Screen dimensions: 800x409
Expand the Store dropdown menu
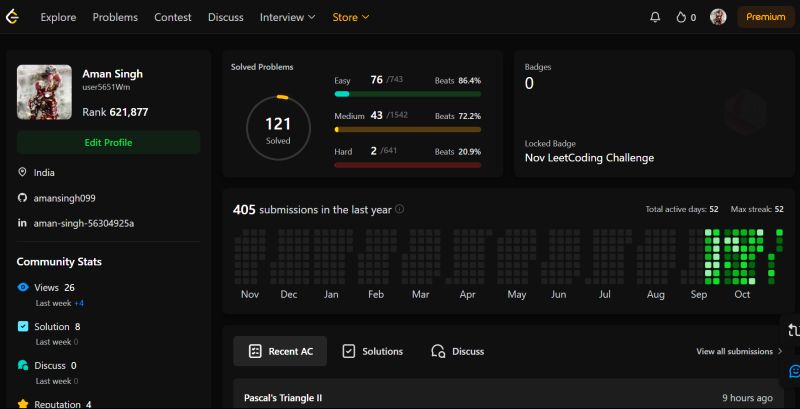351,17
